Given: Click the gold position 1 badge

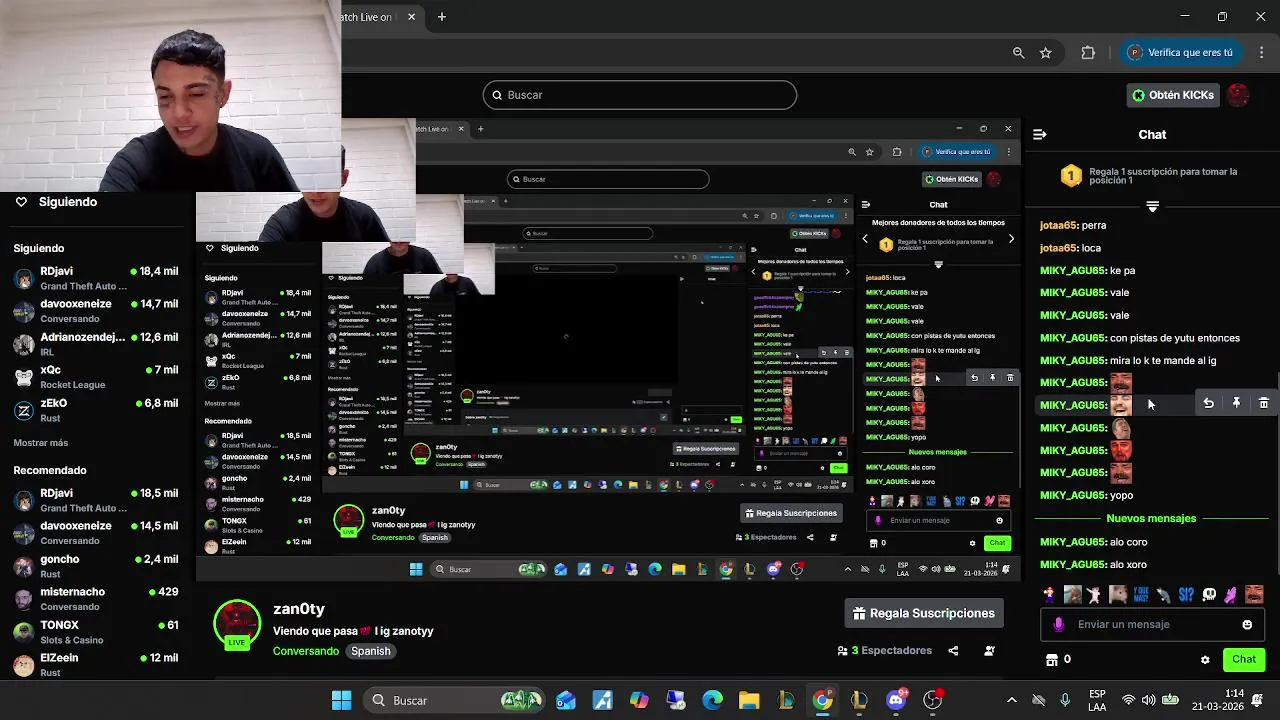Looking at the screenshot, I should point(1071,177).
